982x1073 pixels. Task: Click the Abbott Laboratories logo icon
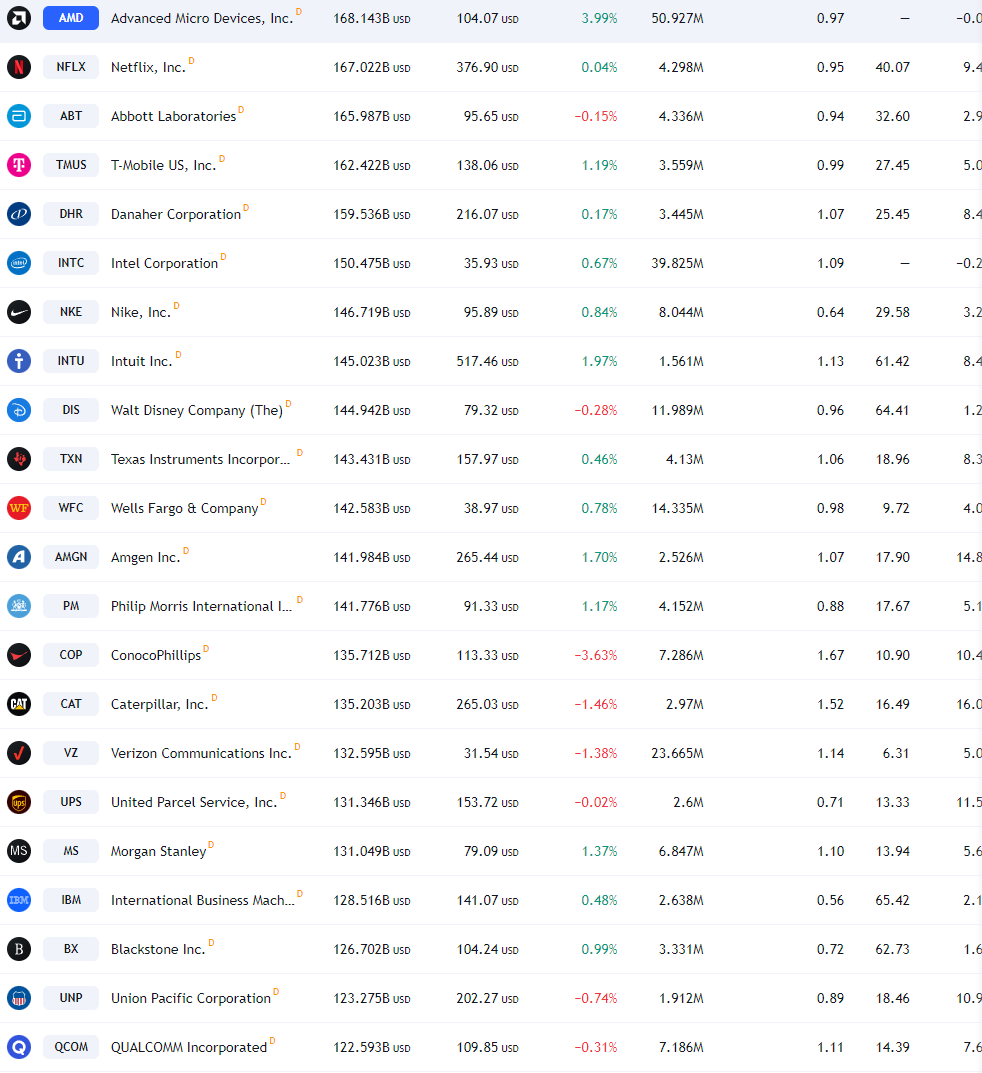19,116
